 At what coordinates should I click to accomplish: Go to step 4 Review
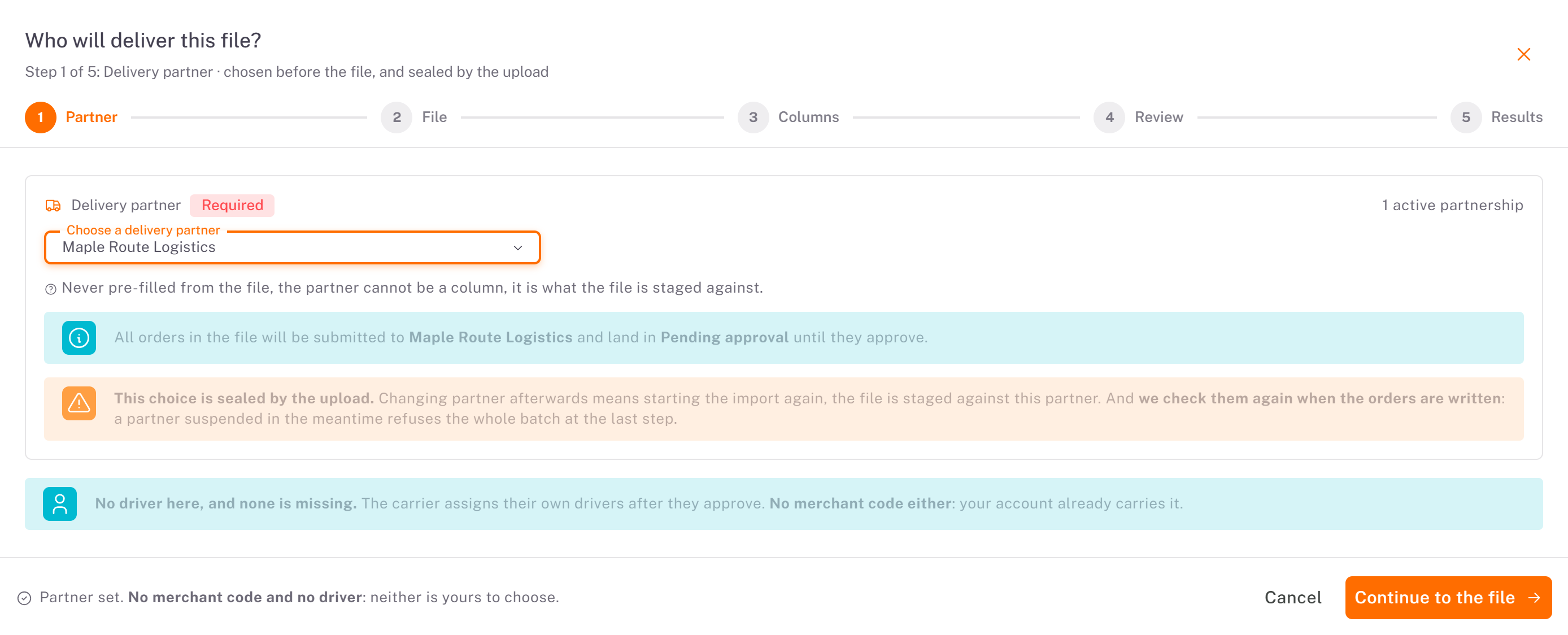point(1138,118)
